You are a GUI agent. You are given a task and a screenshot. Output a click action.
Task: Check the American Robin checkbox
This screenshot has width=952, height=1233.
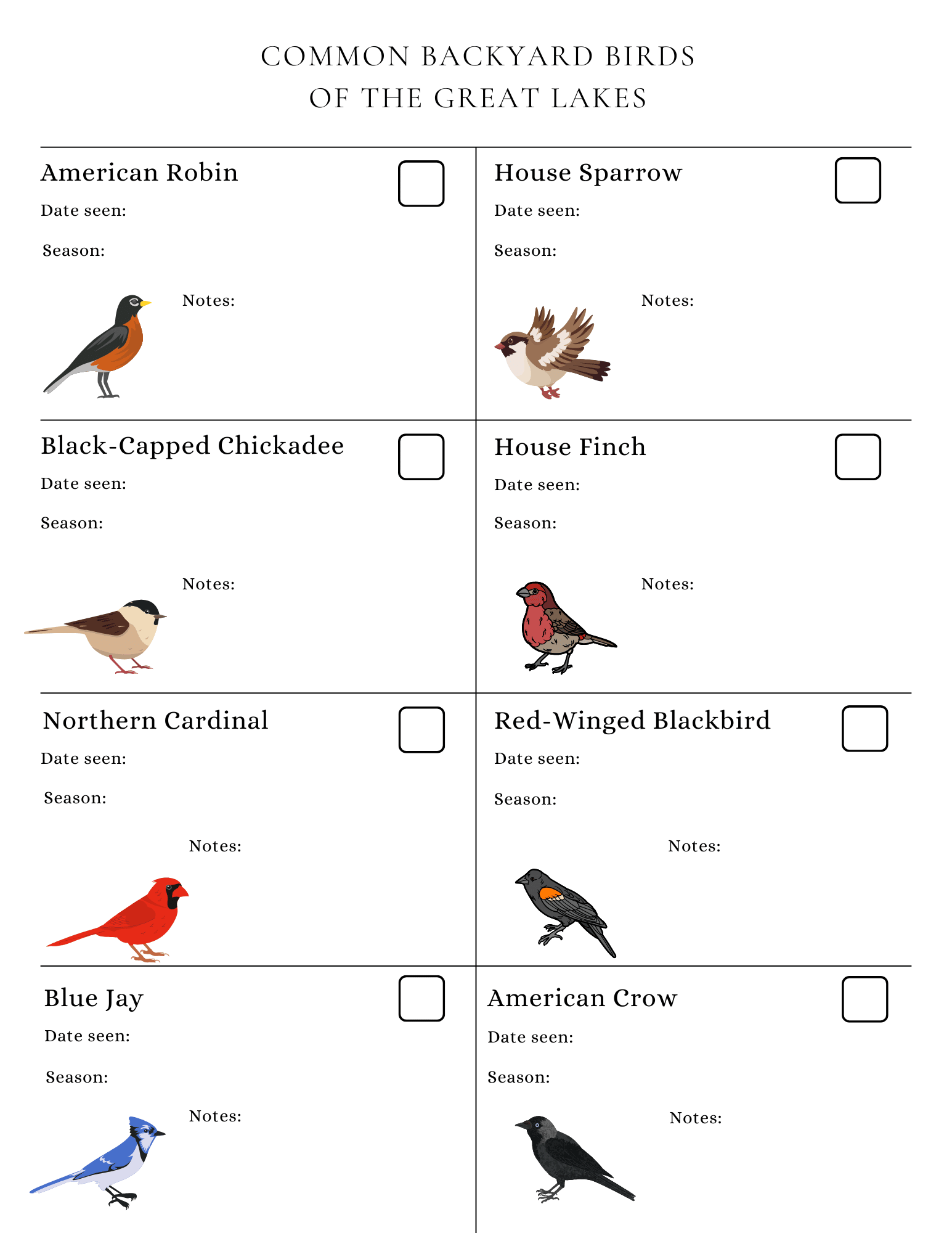[x=421, y=184]
